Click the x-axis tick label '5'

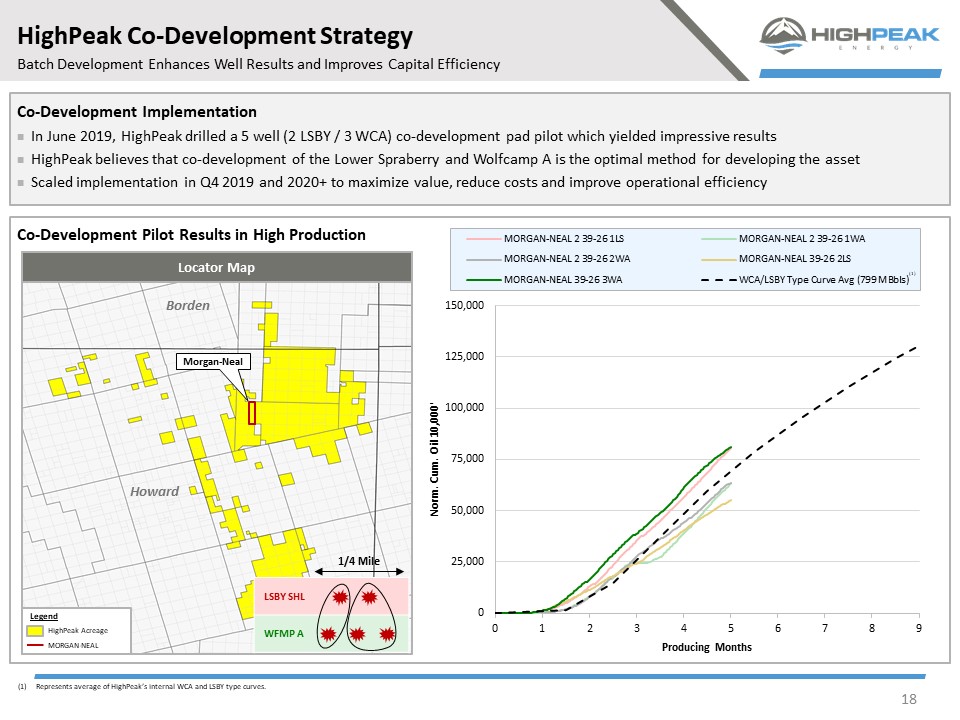pos(730,628)
